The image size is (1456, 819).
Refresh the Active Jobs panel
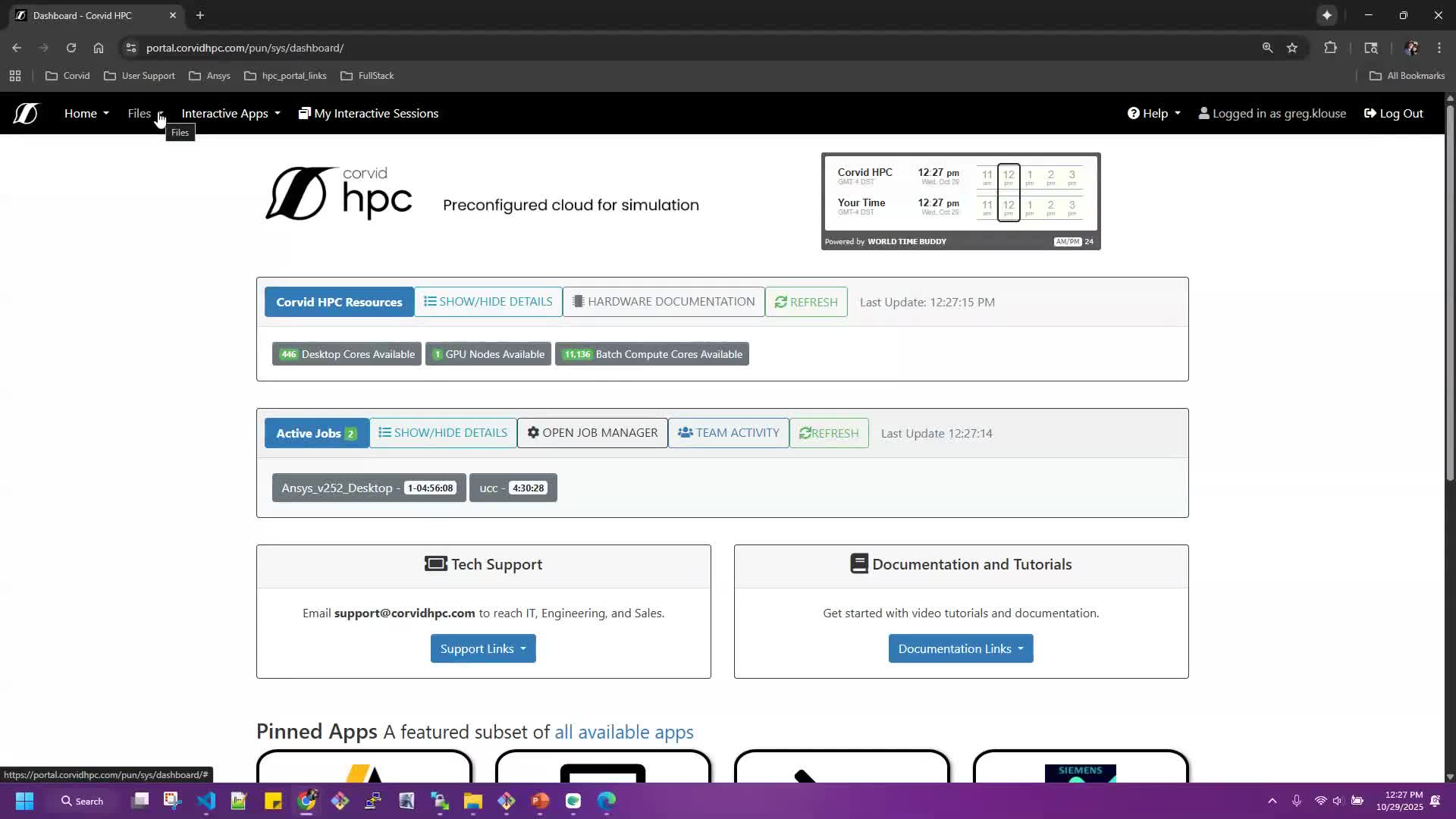(x=829, y=433)
